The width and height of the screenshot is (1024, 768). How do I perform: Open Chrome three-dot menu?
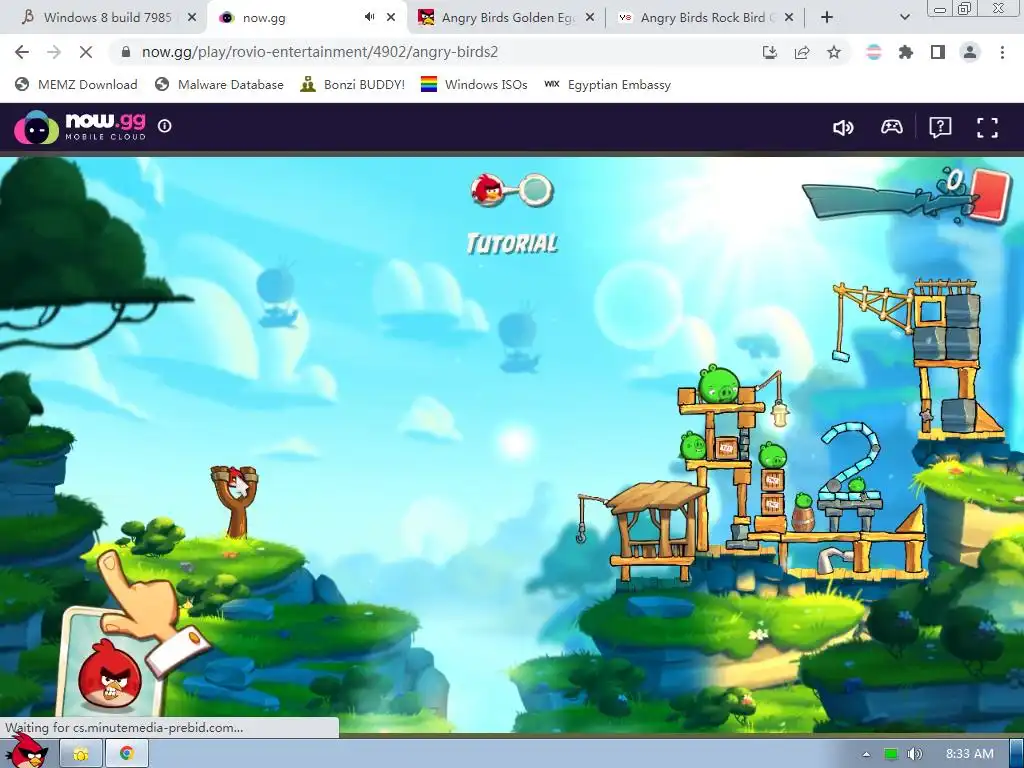[1002, 52]
